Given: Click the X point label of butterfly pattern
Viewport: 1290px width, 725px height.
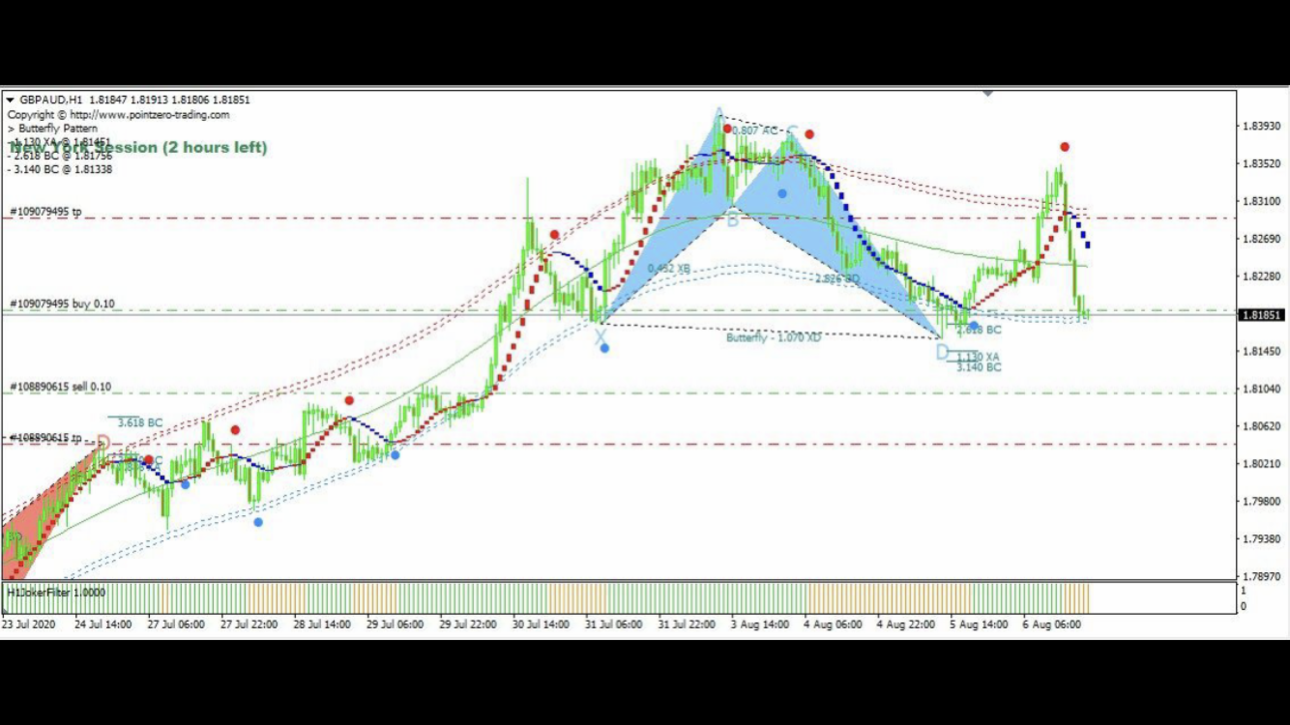Looking at the screenshot, I should (x=600, y=337).
